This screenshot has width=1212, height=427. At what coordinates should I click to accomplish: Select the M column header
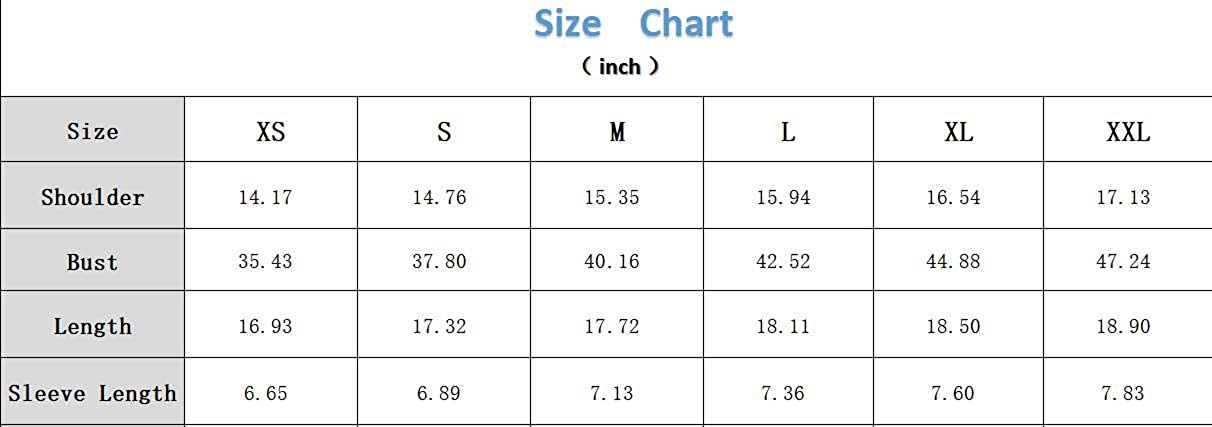(x=617, y=132)
